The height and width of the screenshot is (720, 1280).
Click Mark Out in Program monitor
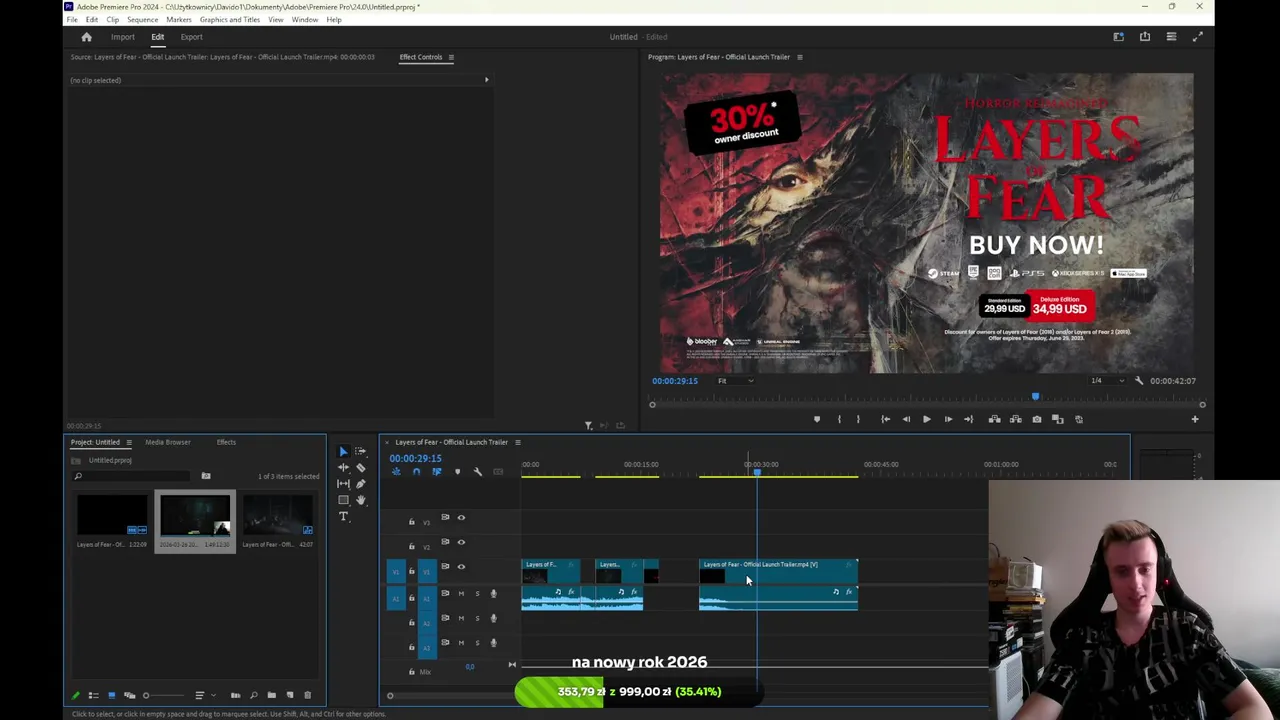[858, 419]
